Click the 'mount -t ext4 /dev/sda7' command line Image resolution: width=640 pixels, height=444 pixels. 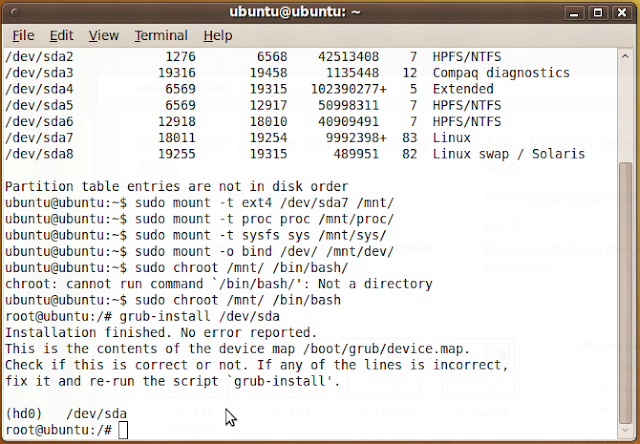[x=200, y=203]
